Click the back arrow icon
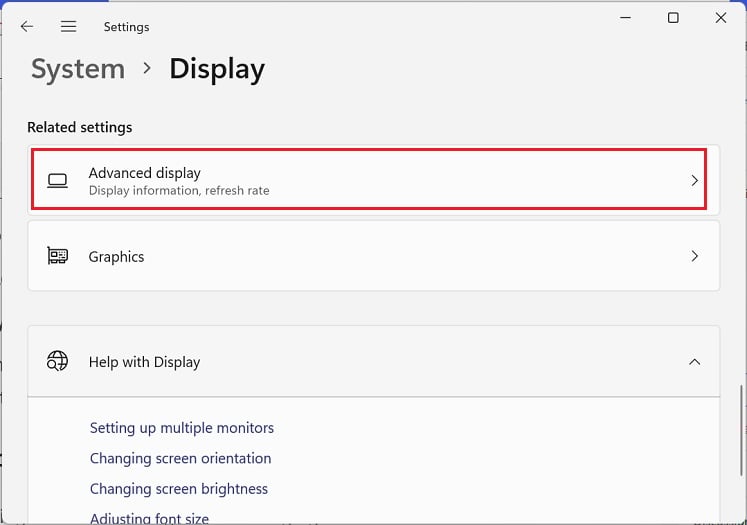747x525 pixels. tap(27, 27)
